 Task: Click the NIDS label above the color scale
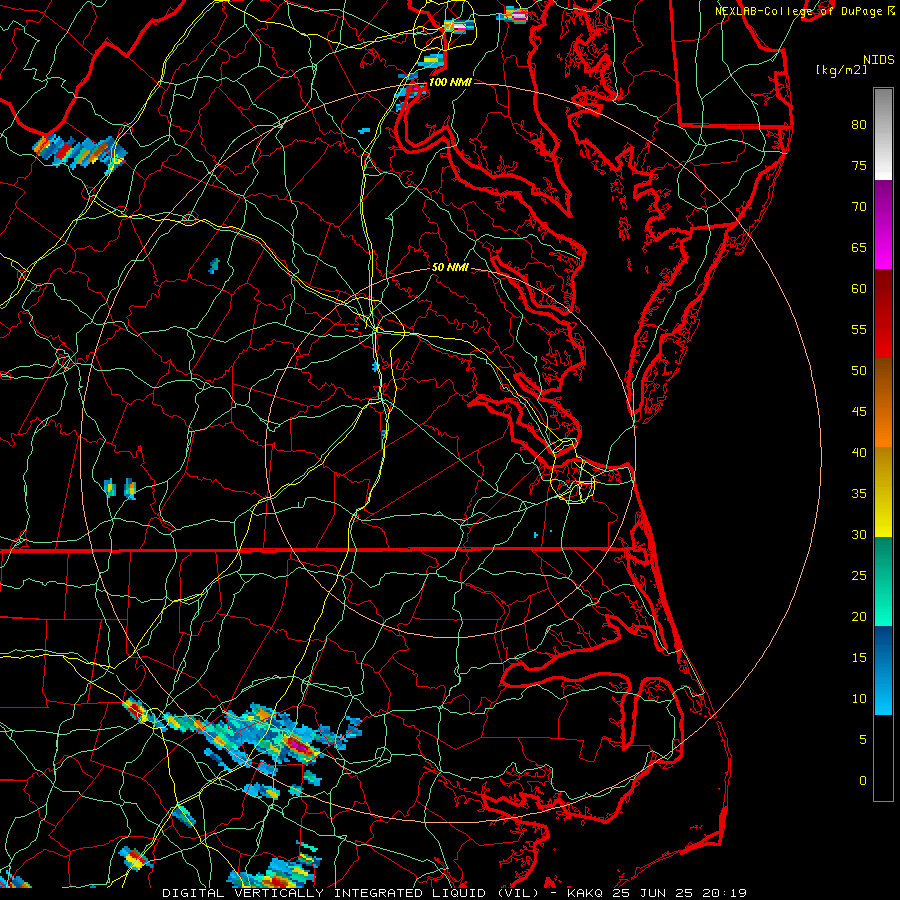click(x=879, y=60)
